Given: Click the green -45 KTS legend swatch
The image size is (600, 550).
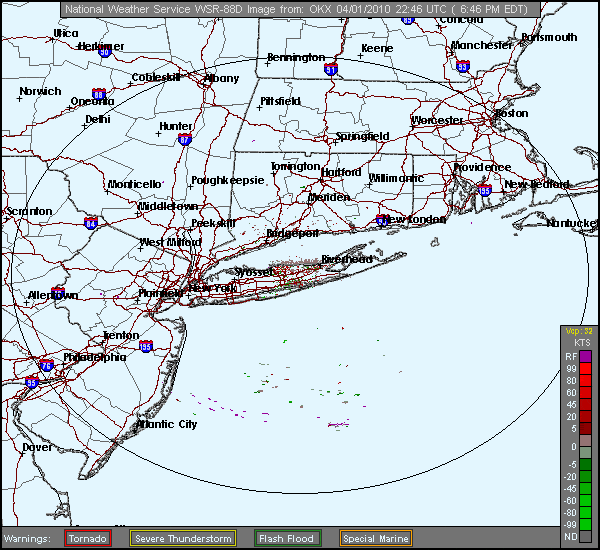Looking at the screenshot, I should pos(585,488).
